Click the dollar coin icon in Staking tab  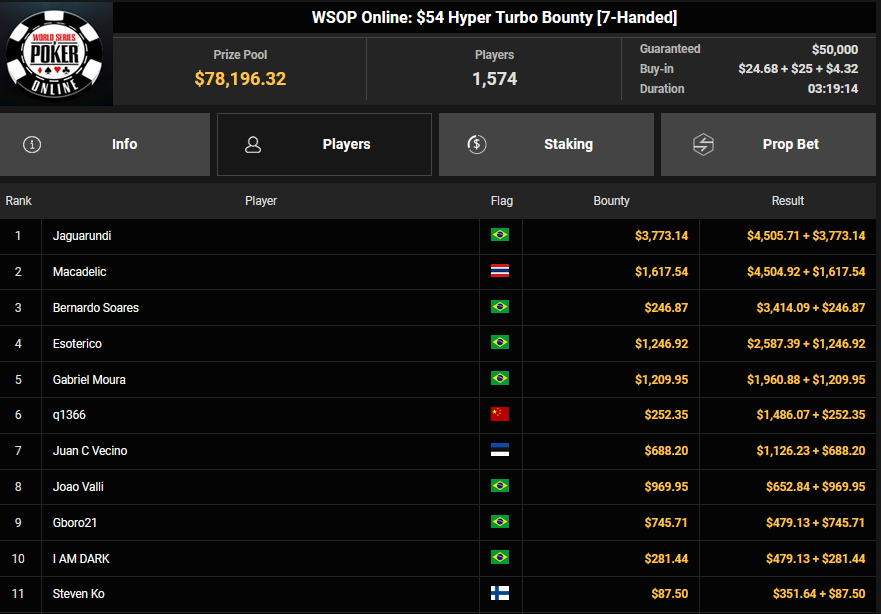[477, 144]
